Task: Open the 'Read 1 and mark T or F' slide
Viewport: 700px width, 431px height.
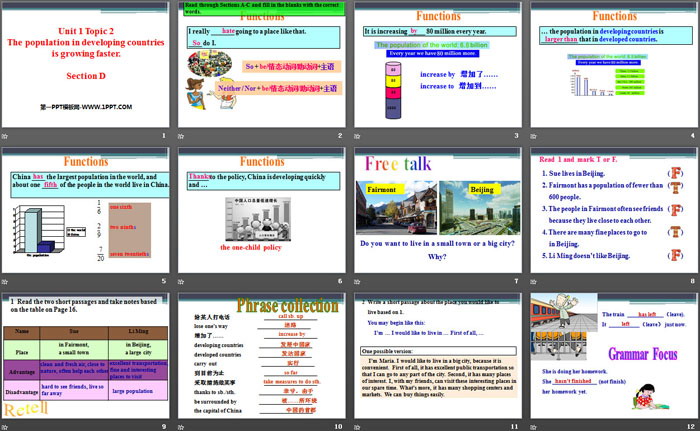Action: (615, 211)
